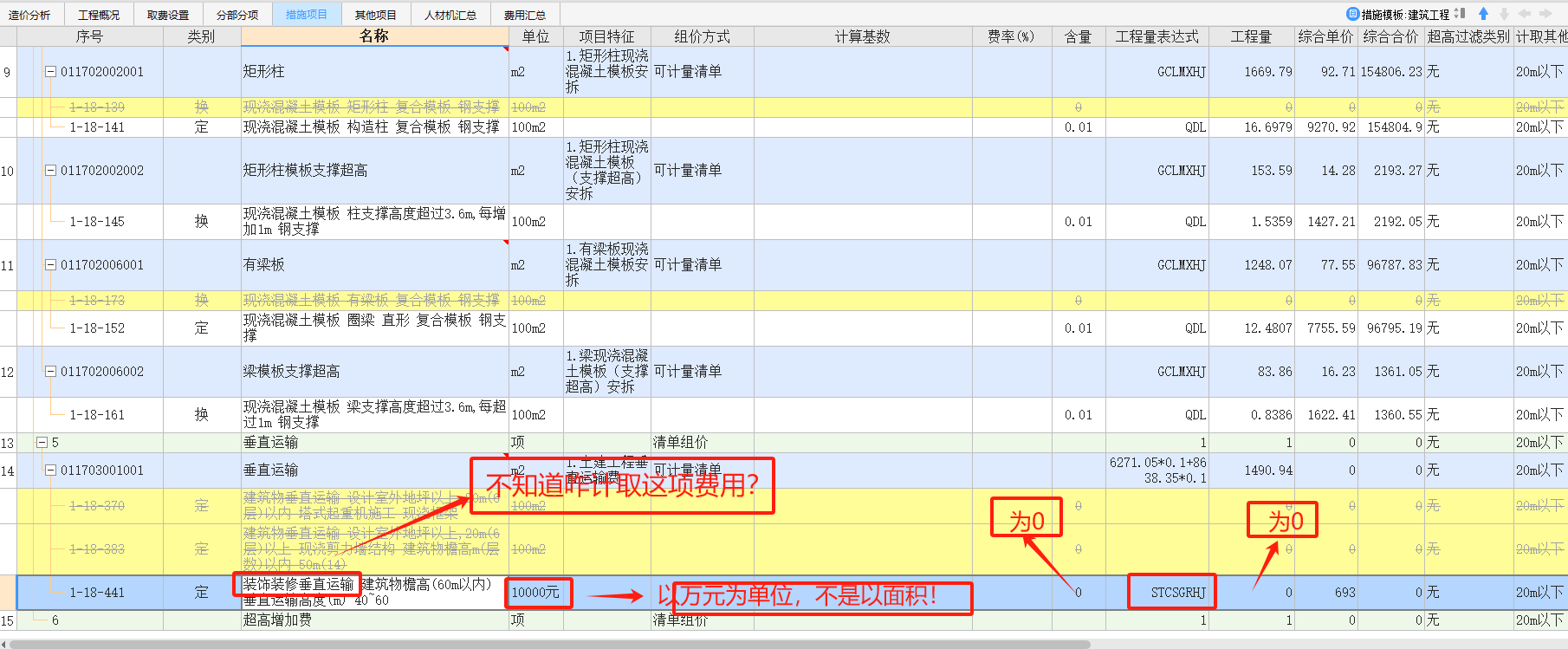Collapse row 011702006002 梁模板支撑超高
The height and width of the screenshot is (649, 1568).
[x=50, y=372]
